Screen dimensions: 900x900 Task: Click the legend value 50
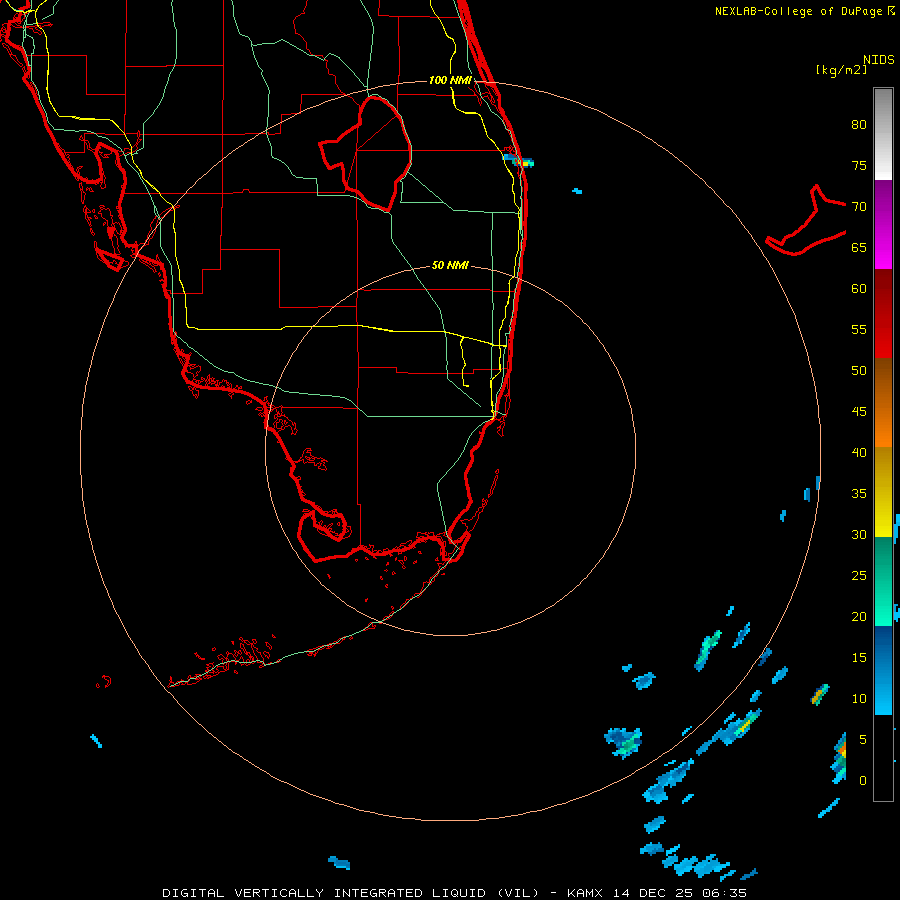click(859, 371)
